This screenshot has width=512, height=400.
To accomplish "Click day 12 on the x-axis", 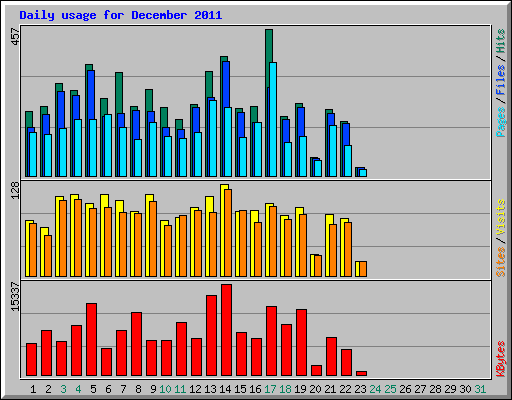I will click(195, 389).
